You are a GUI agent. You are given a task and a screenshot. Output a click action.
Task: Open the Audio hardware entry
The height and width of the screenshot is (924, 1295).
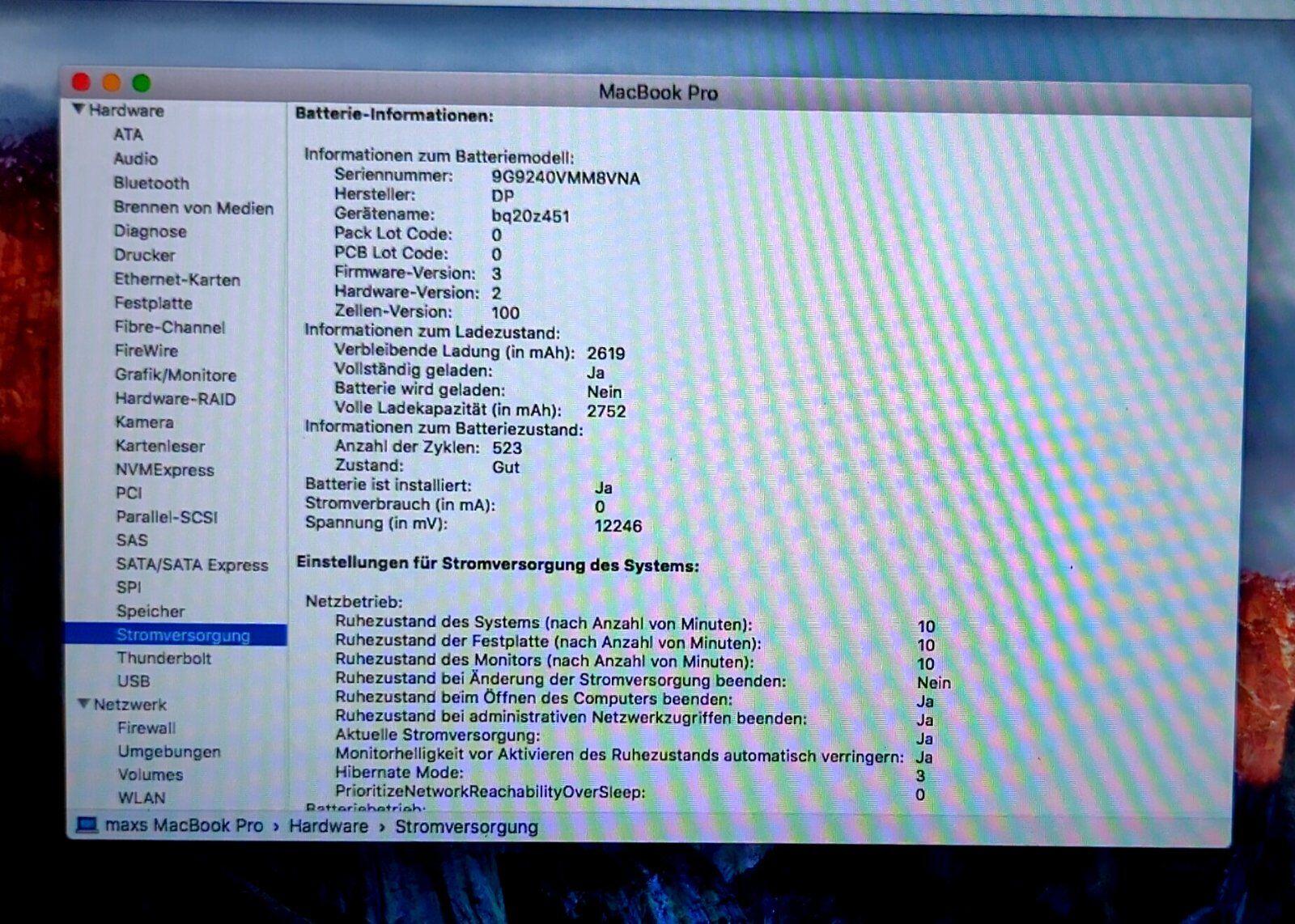pos(135,159)
